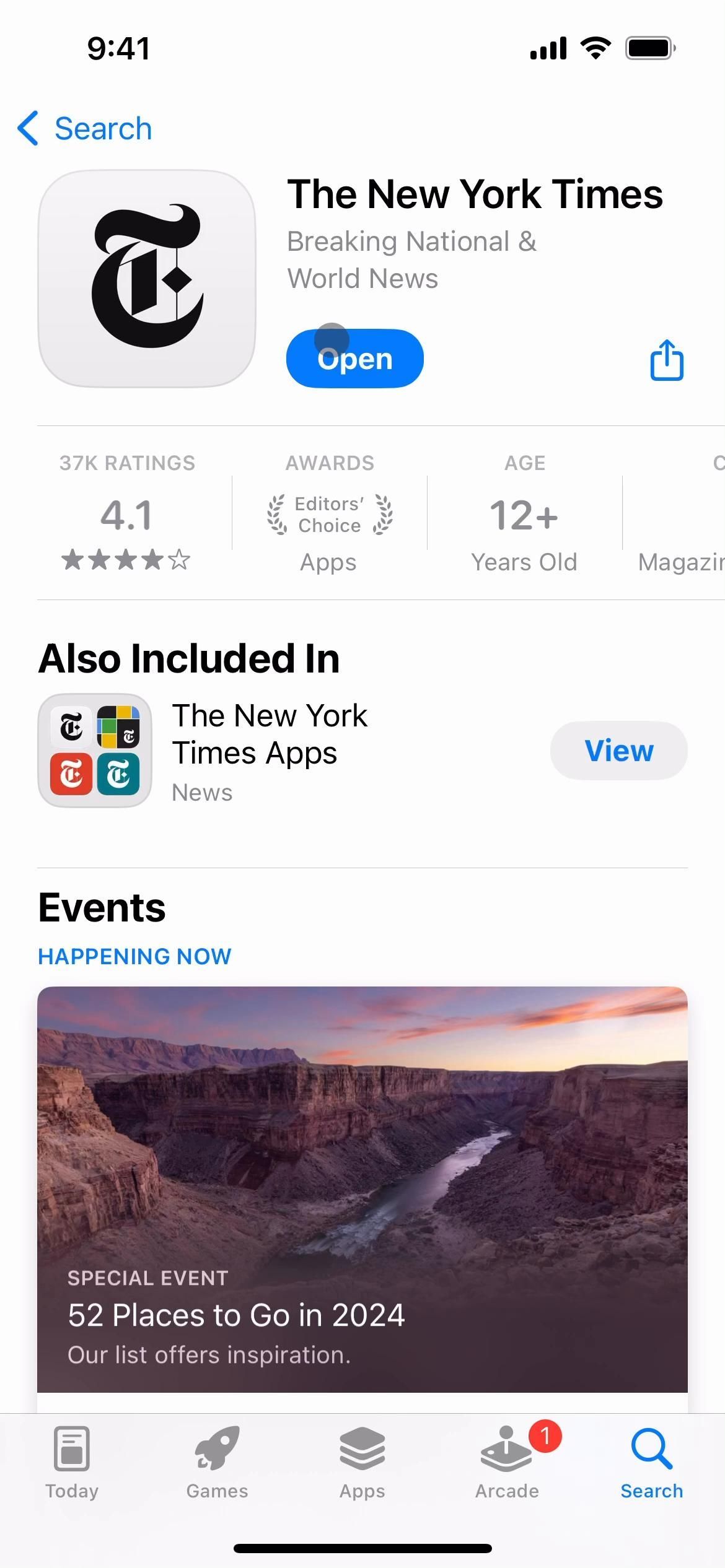725x1568 pixels.
Task: Open 52 Places to Go event card
Action: (x=362, y=1190)
